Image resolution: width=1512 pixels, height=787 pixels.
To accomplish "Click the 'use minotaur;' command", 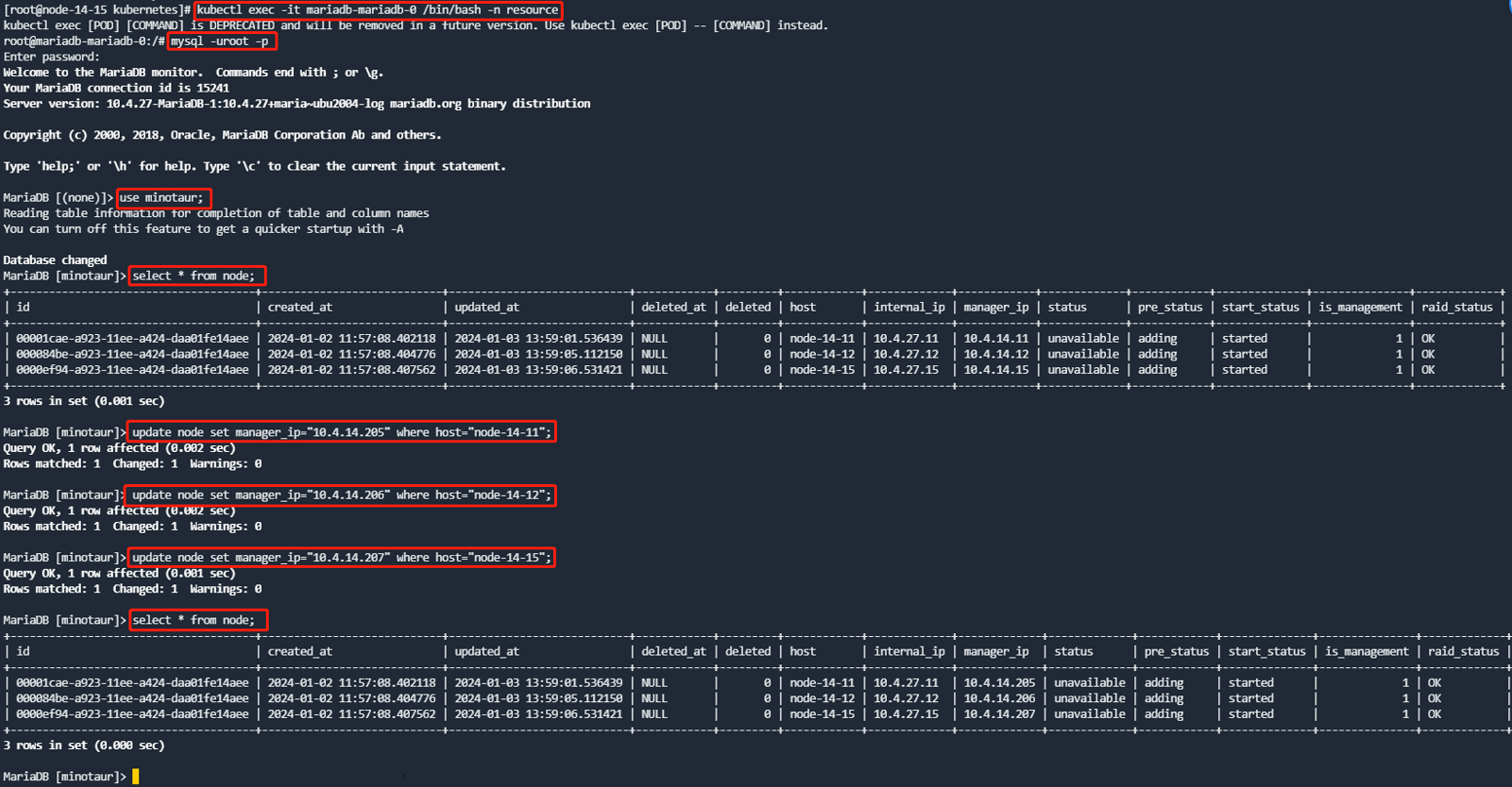I will click(163, 198).
